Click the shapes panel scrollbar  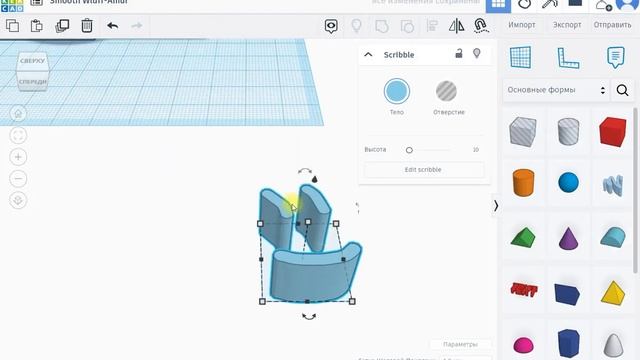[635, 190]
